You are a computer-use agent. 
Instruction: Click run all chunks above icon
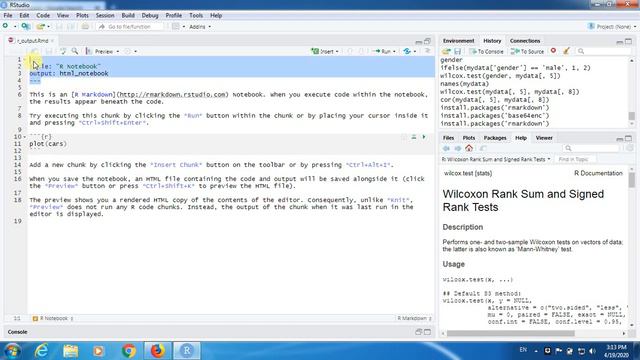click(413, 137)
